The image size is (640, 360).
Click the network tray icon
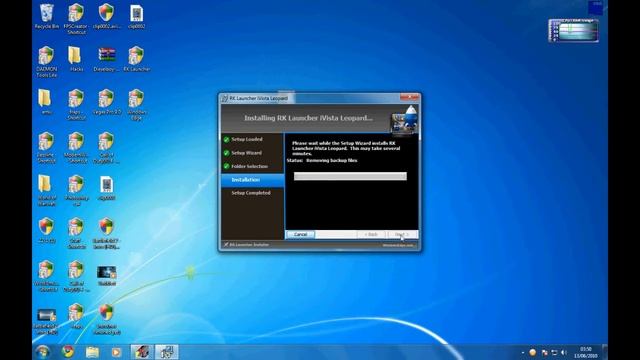point(554,352)
